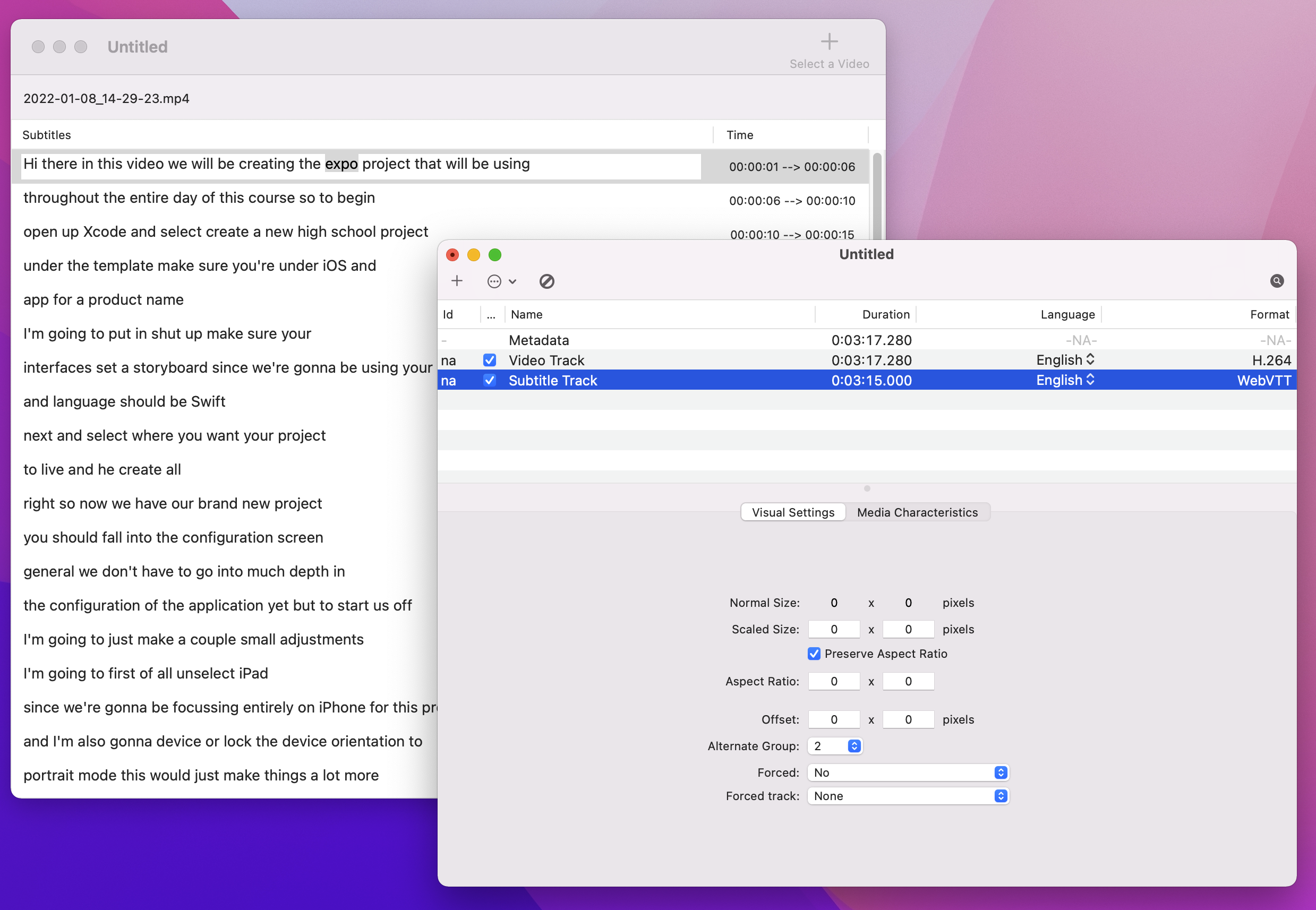This screenshot has height=910, width=1316.
Task: Click the Time column header
Action: click(x=740, y=134)
